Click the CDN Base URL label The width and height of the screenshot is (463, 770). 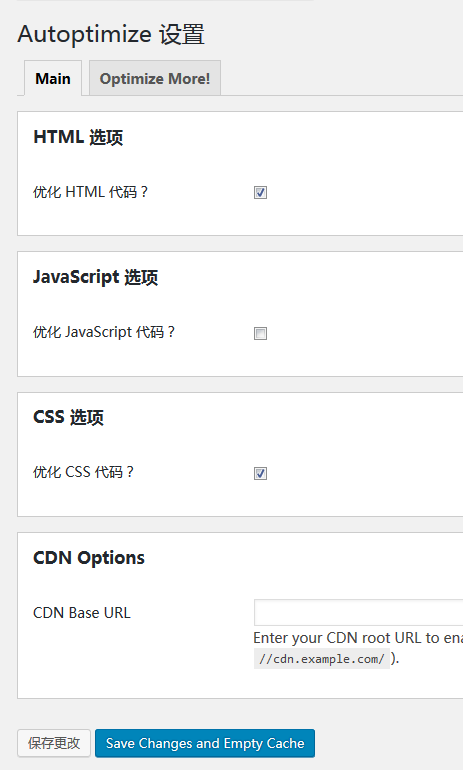click(82, 613)
